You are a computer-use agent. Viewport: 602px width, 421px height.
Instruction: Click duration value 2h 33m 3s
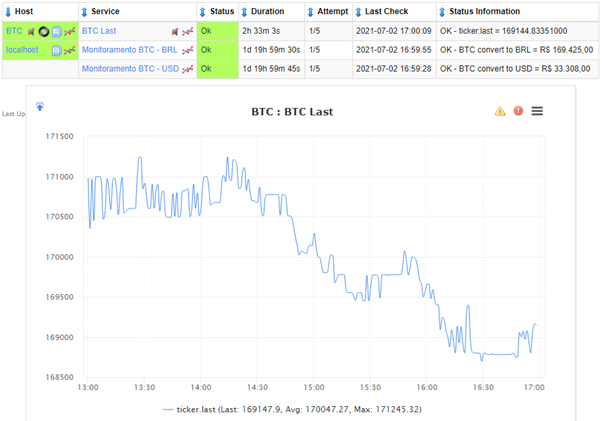tap(261, 31)
